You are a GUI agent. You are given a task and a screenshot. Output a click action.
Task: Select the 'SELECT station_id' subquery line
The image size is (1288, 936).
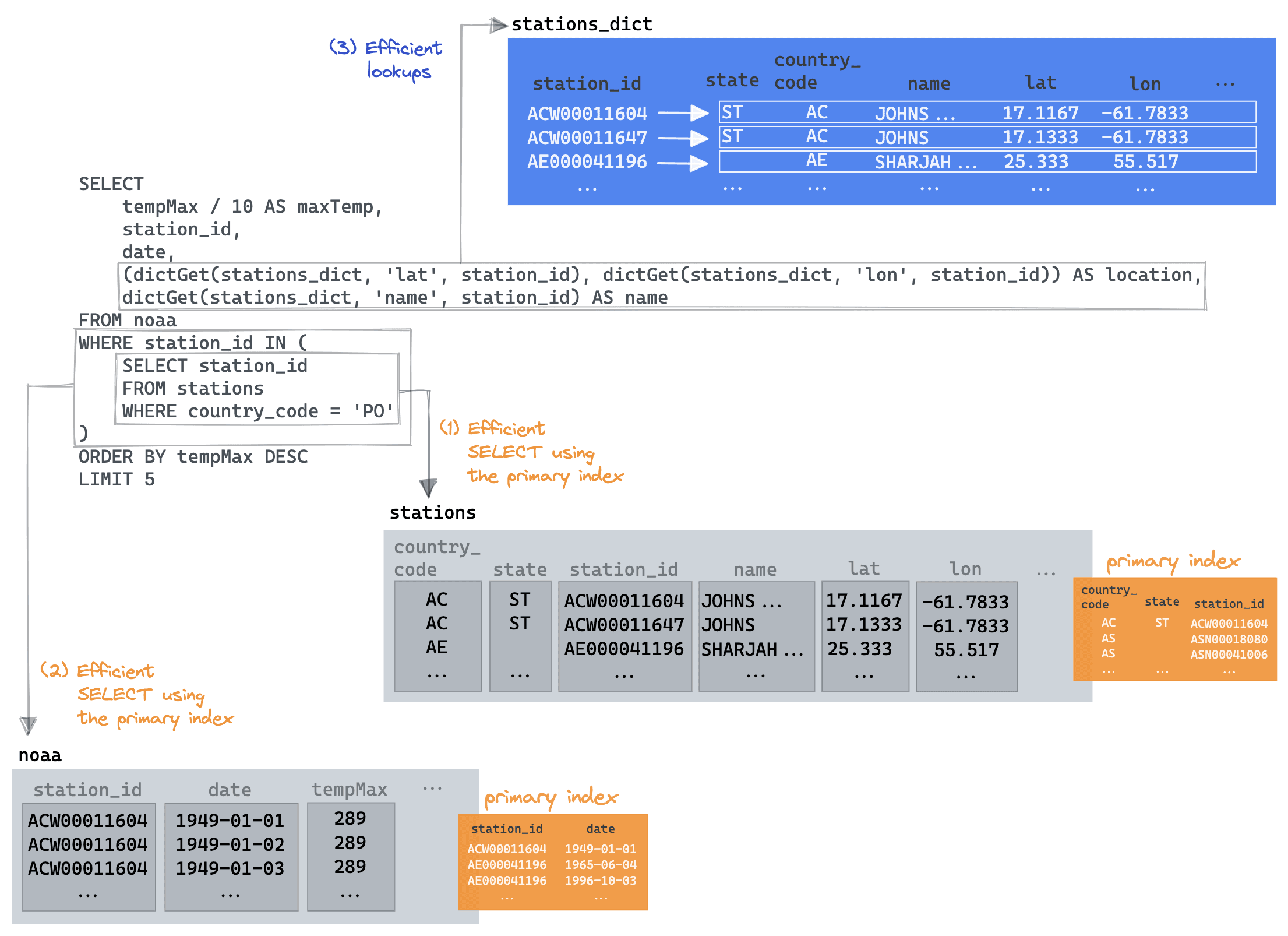[x=214, y=366]
